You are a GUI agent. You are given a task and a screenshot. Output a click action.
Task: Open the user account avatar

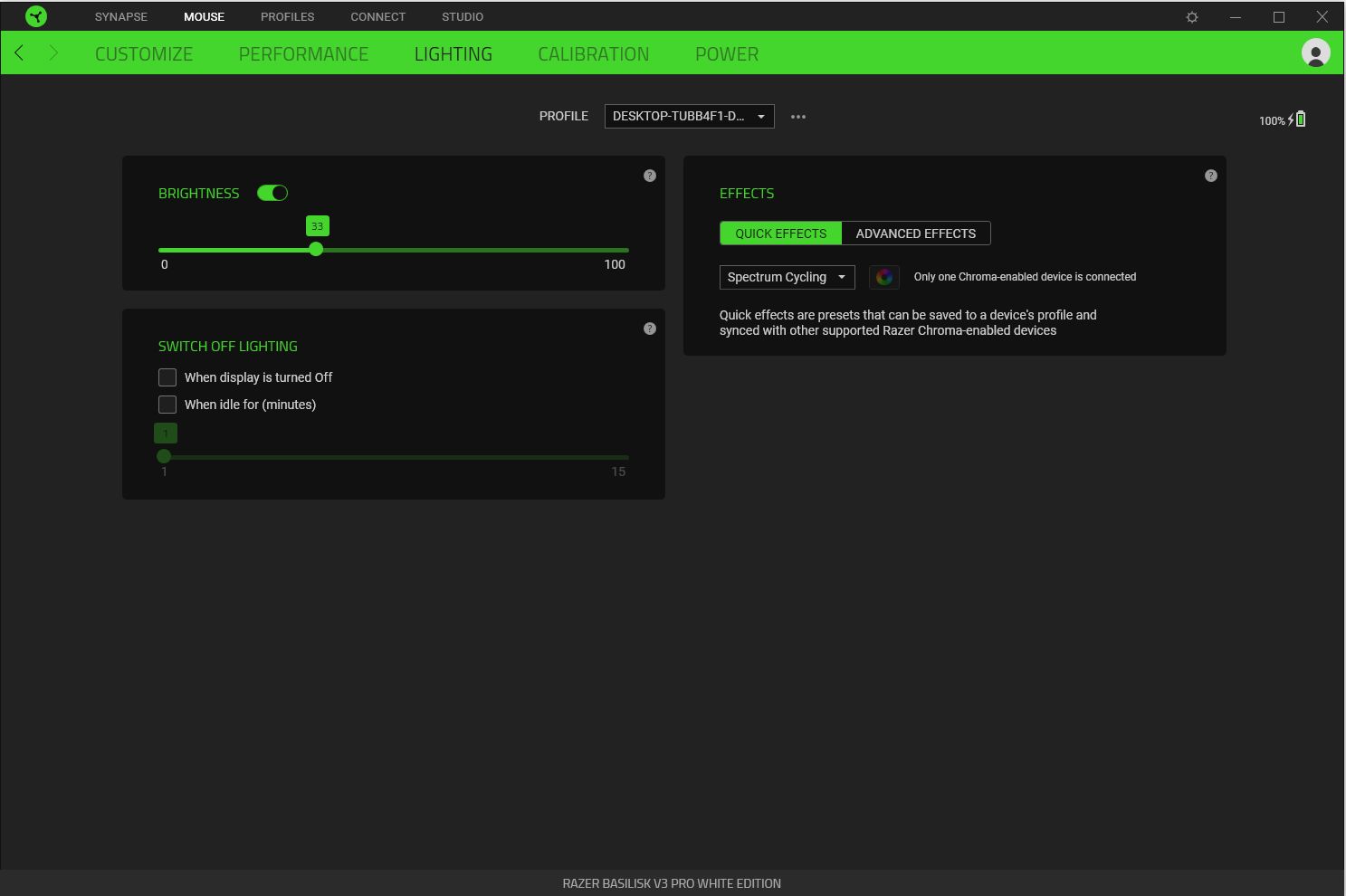[x=1315, y=52]
